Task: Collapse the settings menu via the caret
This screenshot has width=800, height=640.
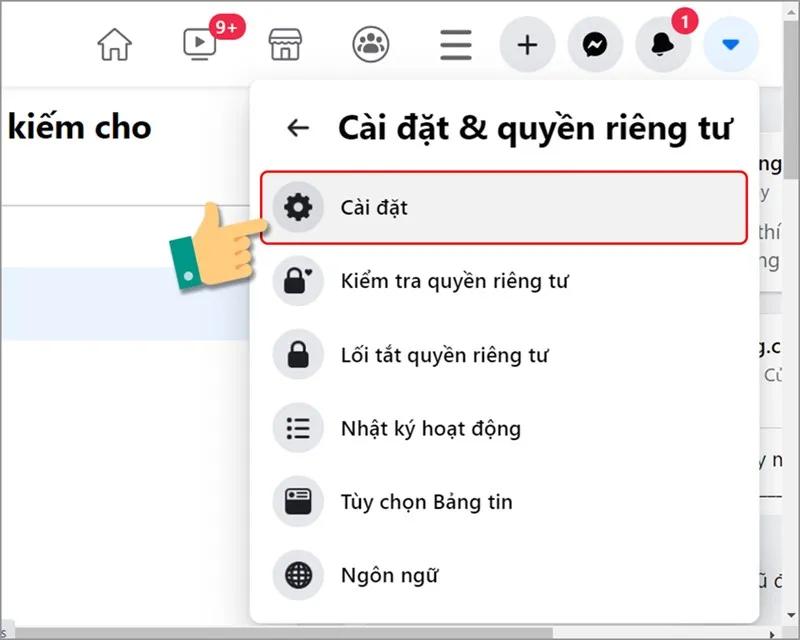Action: (x=731, y=44)
